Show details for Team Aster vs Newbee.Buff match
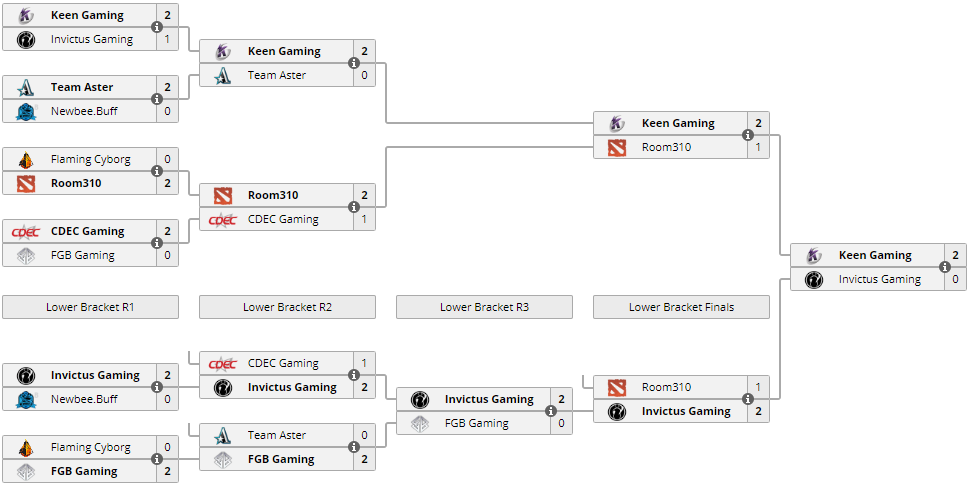This screenshot has height=486, width=971. coord(157,99)
